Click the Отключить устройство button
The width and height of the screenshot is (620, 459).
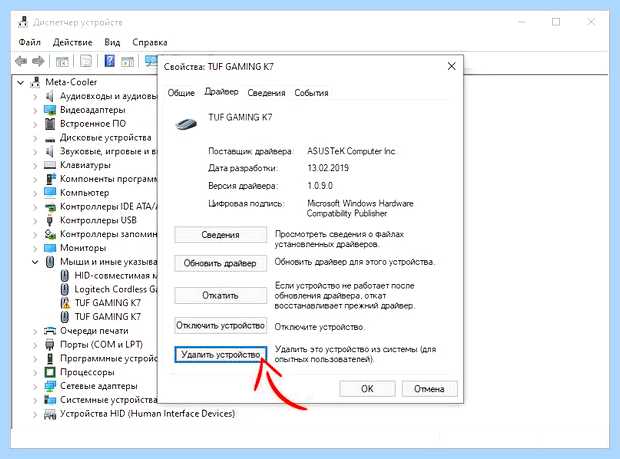[x=220, y=325]
